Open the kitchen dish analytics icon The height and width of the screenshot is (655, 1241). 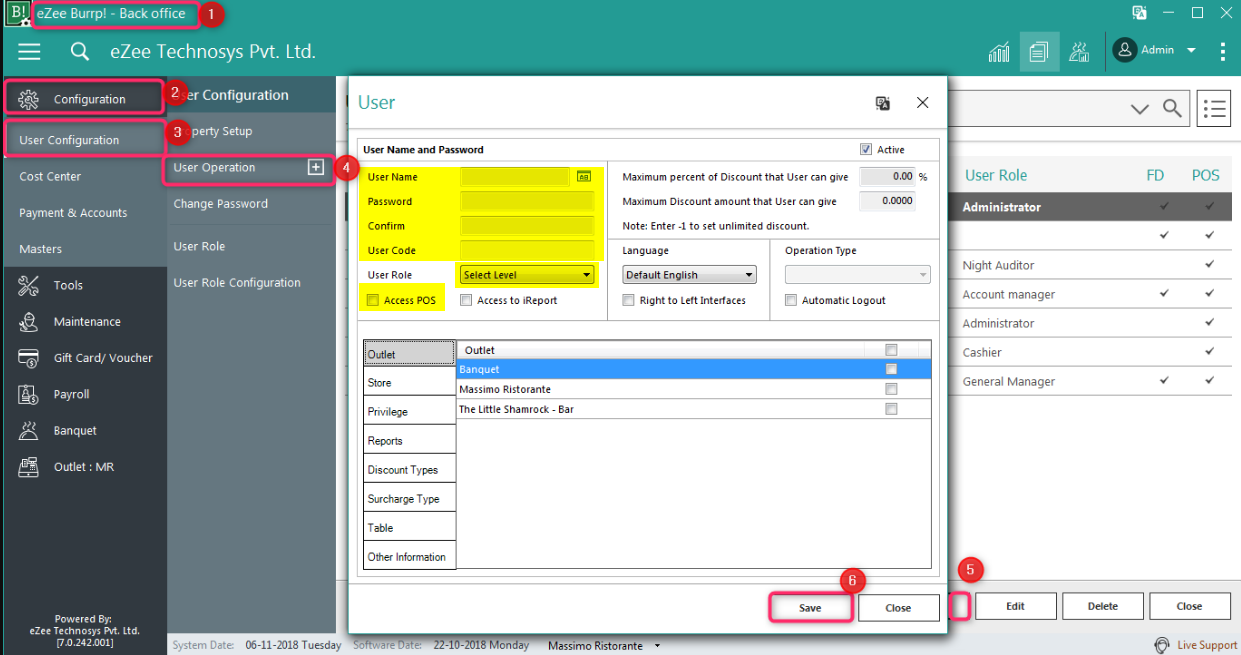tap(1079, 52)
